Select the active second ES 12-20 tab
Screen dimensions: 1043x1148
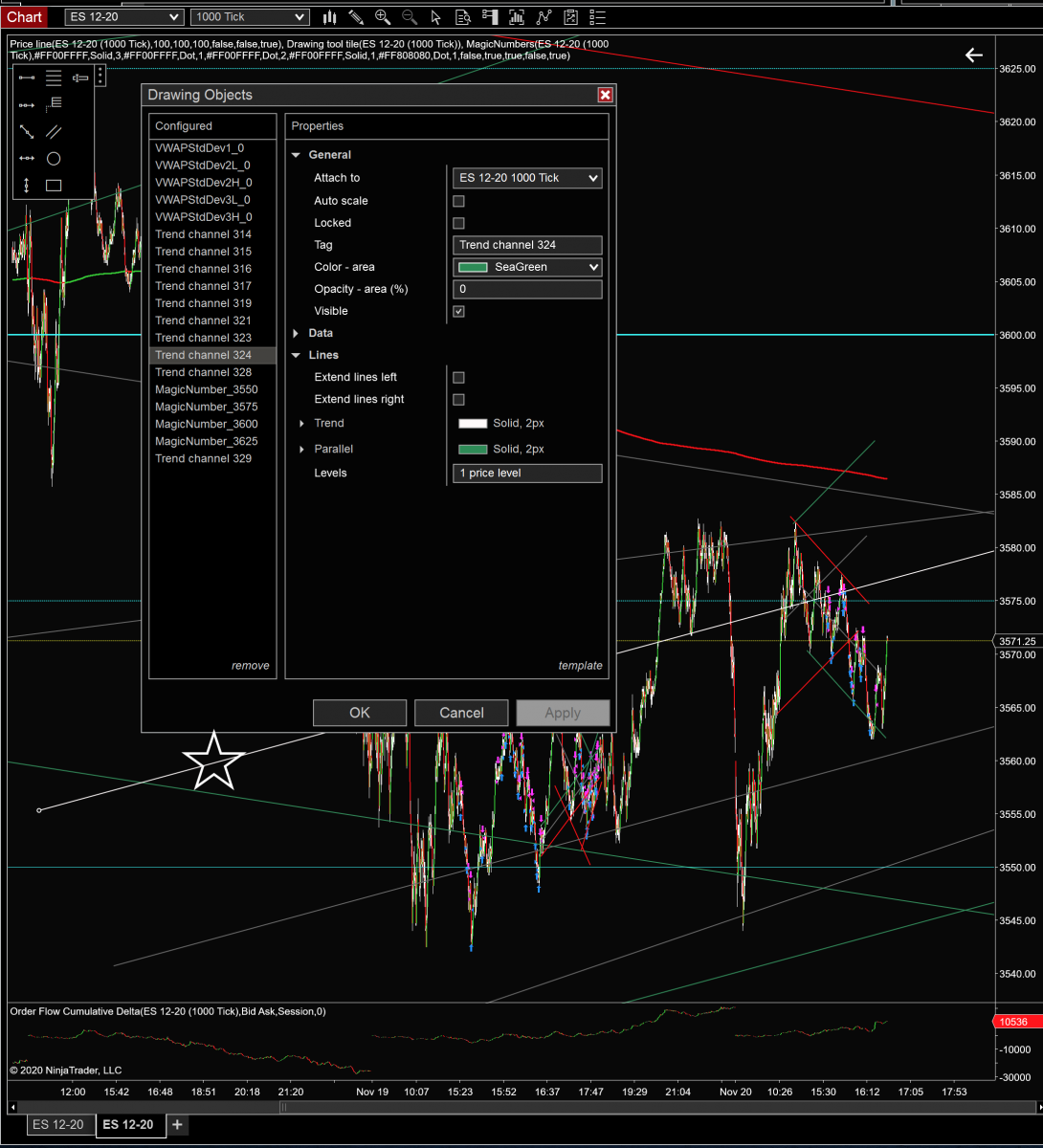pyautogui.click(x=131, y=1125)
